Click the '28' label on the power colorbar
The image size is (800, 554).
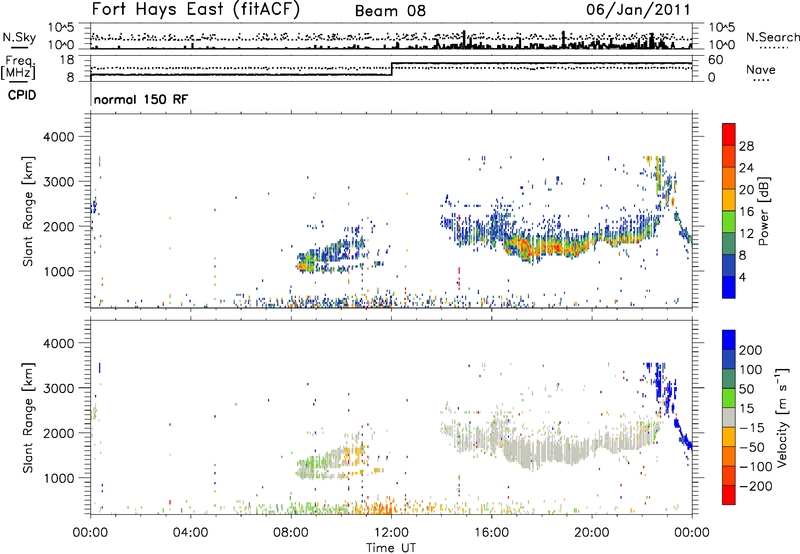click(x=746, y=146)
